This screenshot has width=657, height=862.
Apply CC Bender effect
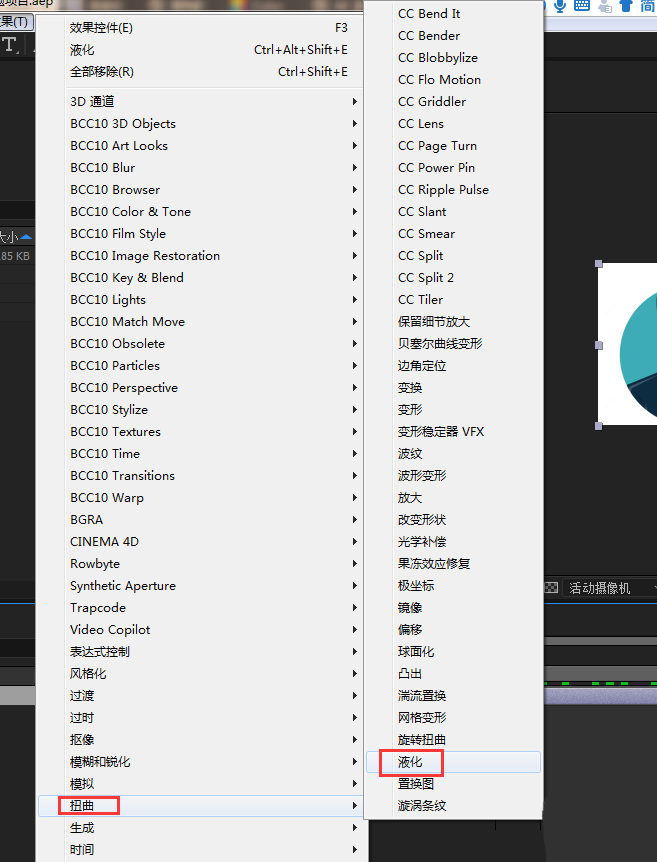pos(454,36)
